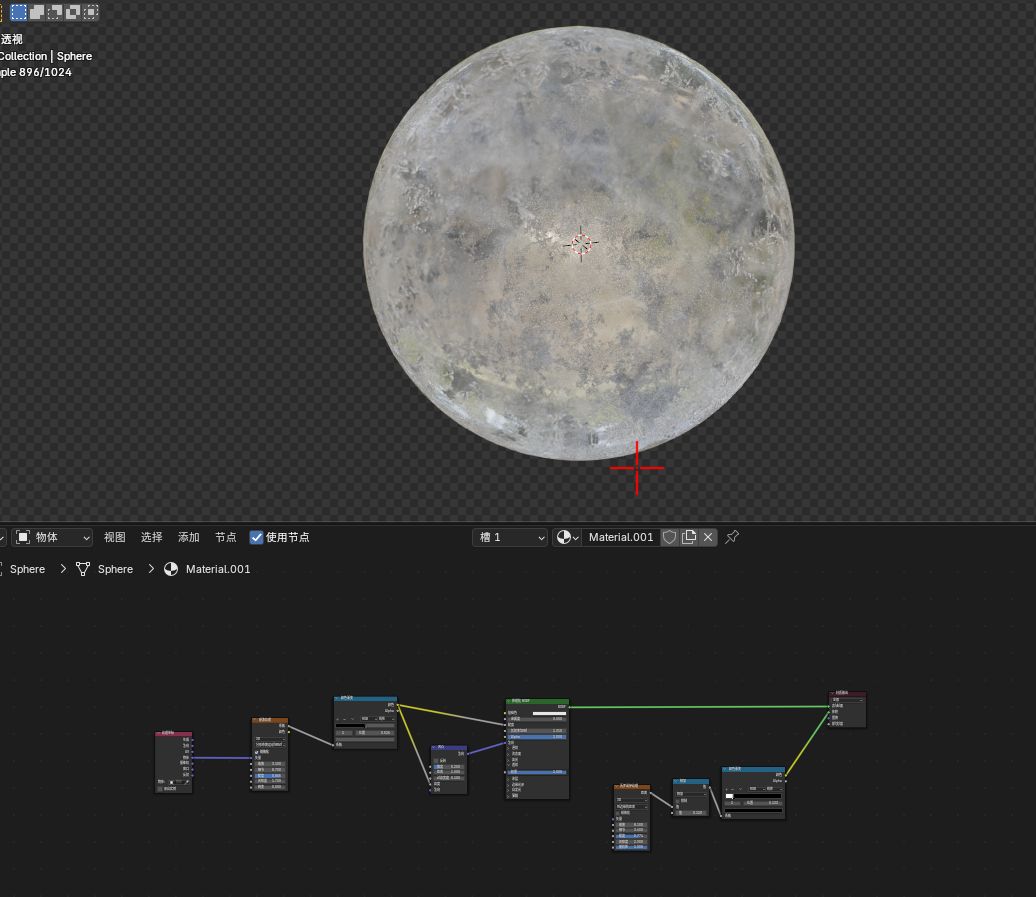Choose the Subtract selection mode icon
Screen dimensions: 1036x897
click(55, 12)
